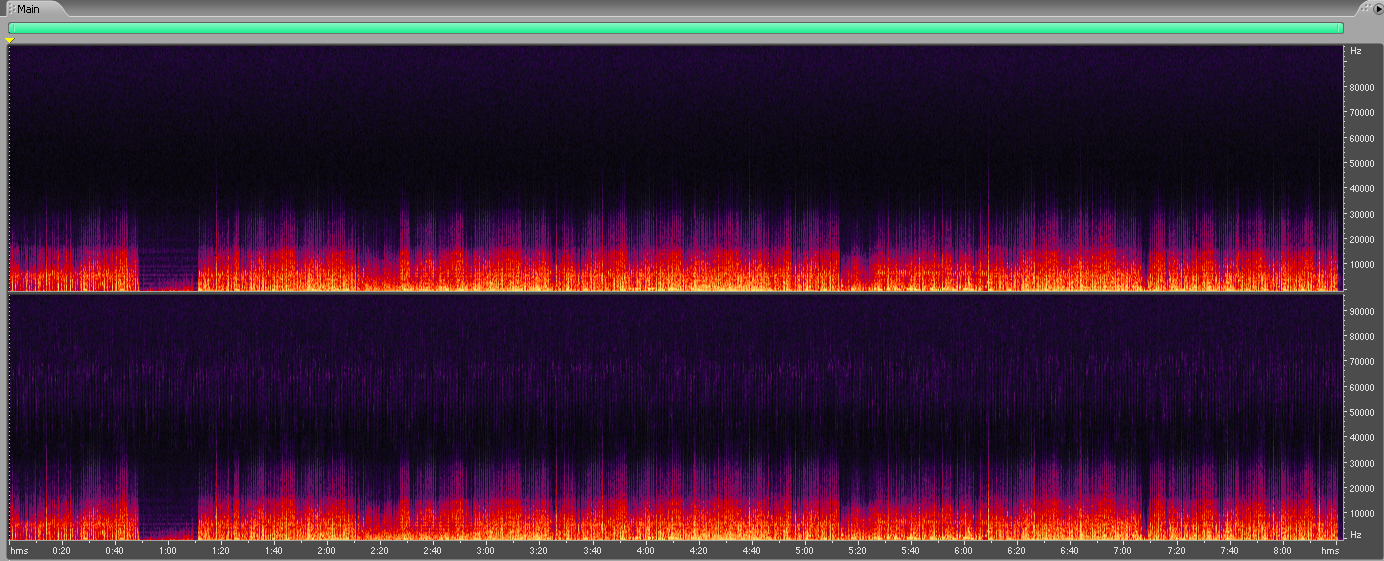Screen dimensions: 1384x561
Task: Click the 7:40 mark on time ruler
Action: [1229, 551]
